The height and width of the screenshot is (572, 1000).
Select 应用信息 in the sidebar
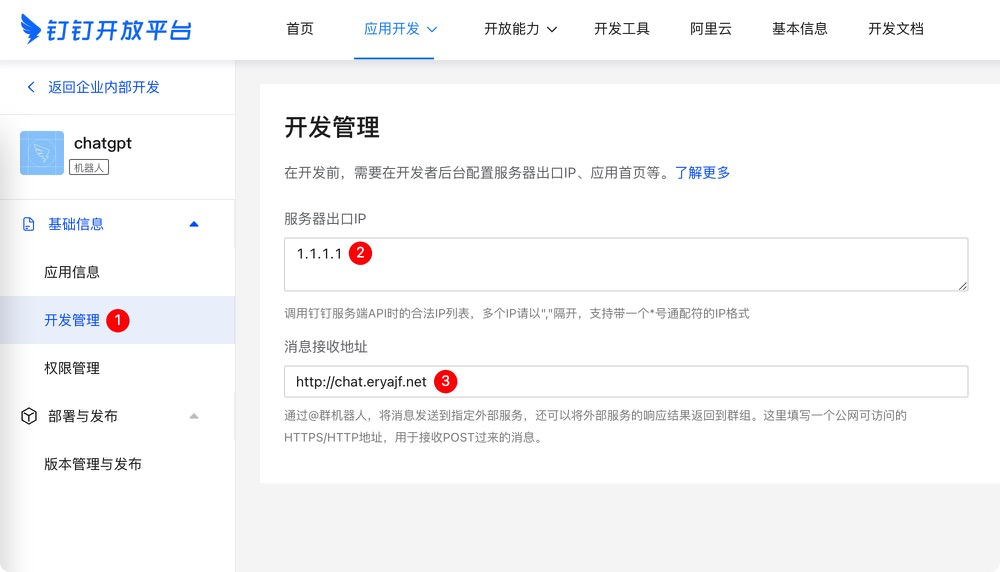[72, 272]
